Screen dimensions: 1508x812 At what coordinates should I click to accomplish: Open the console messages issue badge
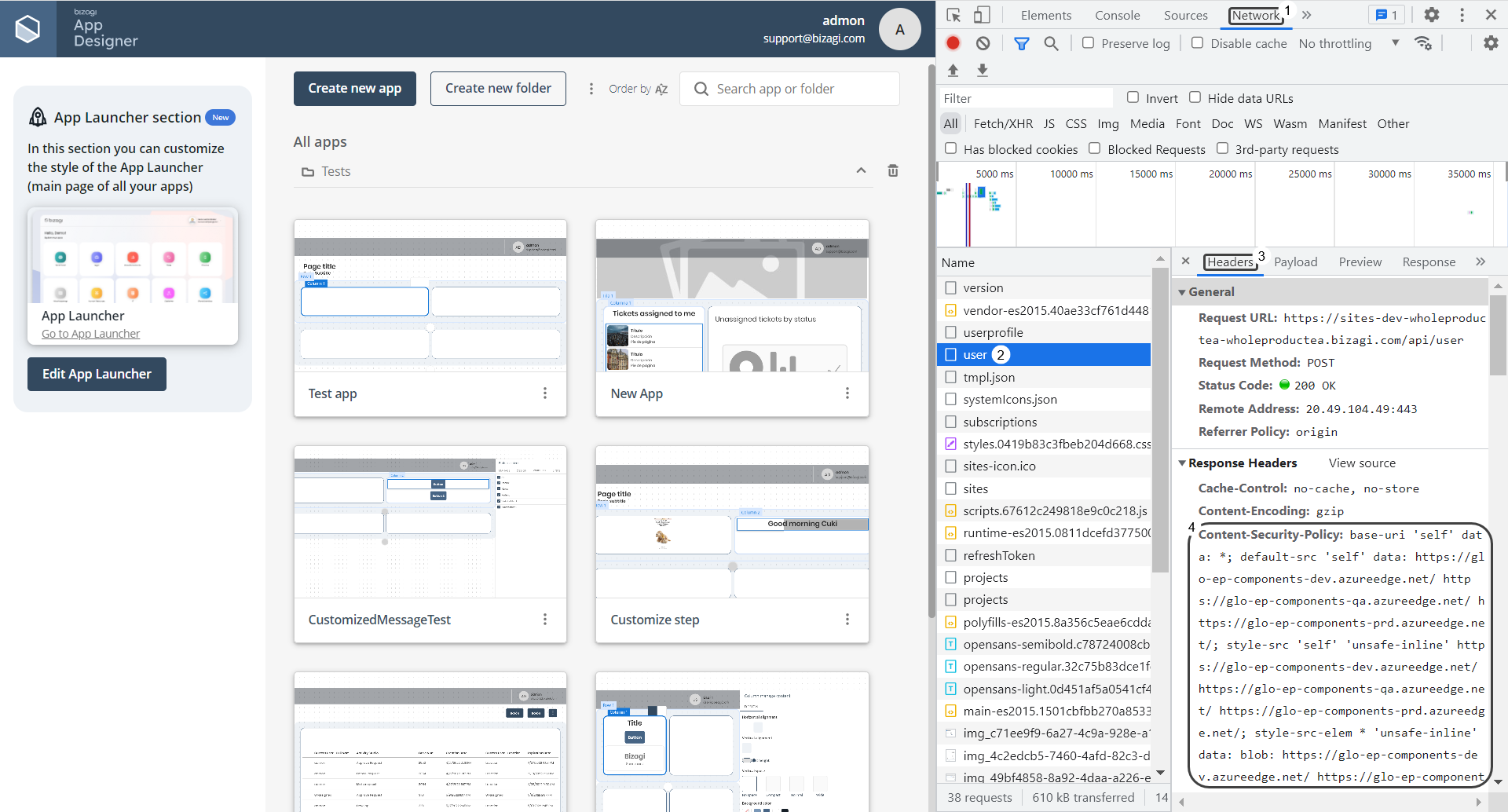[1387, 15]
